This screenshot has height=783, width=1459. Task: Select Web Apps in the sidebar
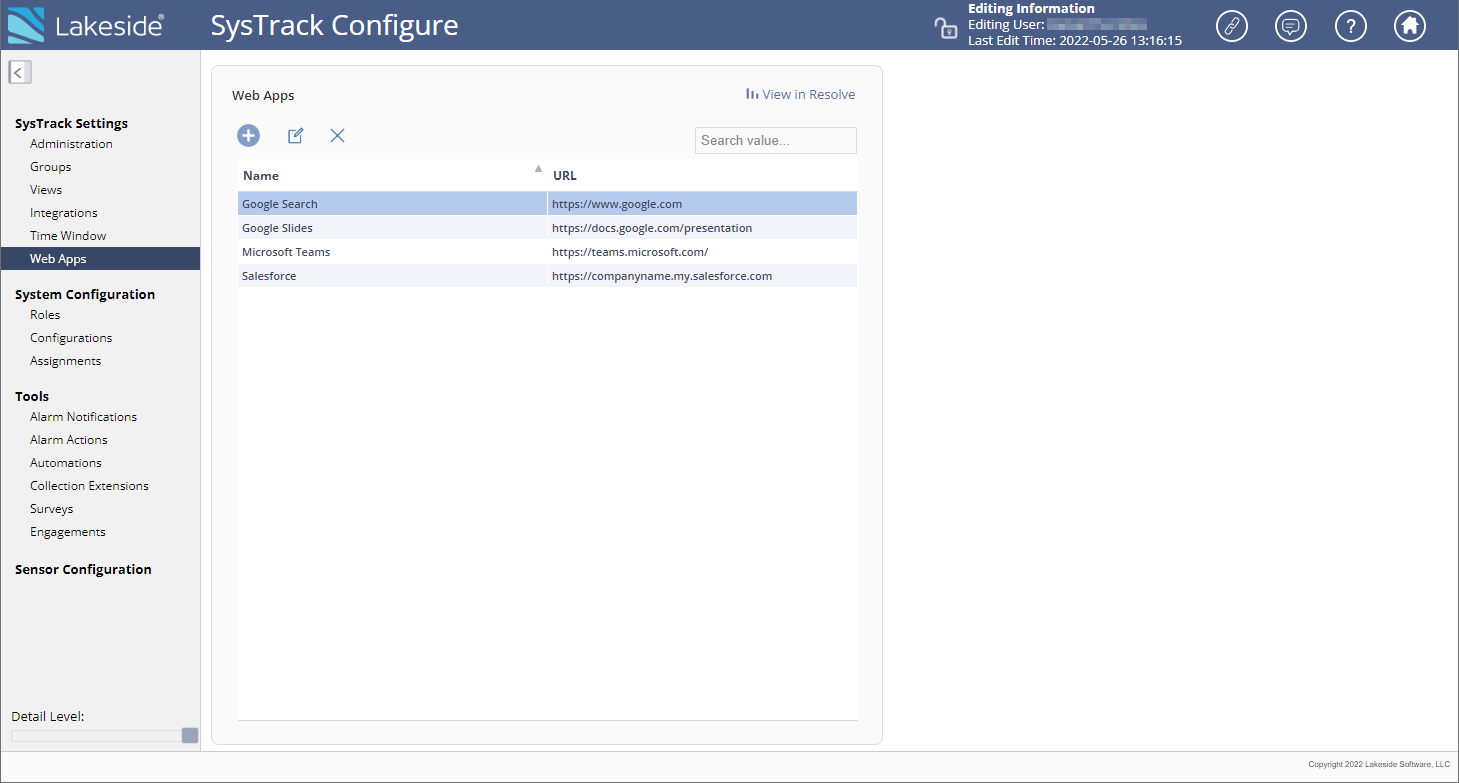tap(100, 259)
